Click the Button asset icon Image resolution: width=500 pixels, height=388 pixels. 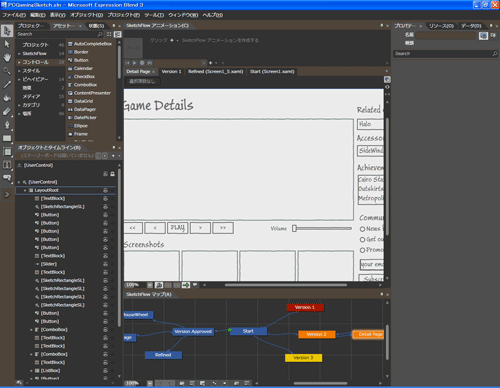pos(70,60)
